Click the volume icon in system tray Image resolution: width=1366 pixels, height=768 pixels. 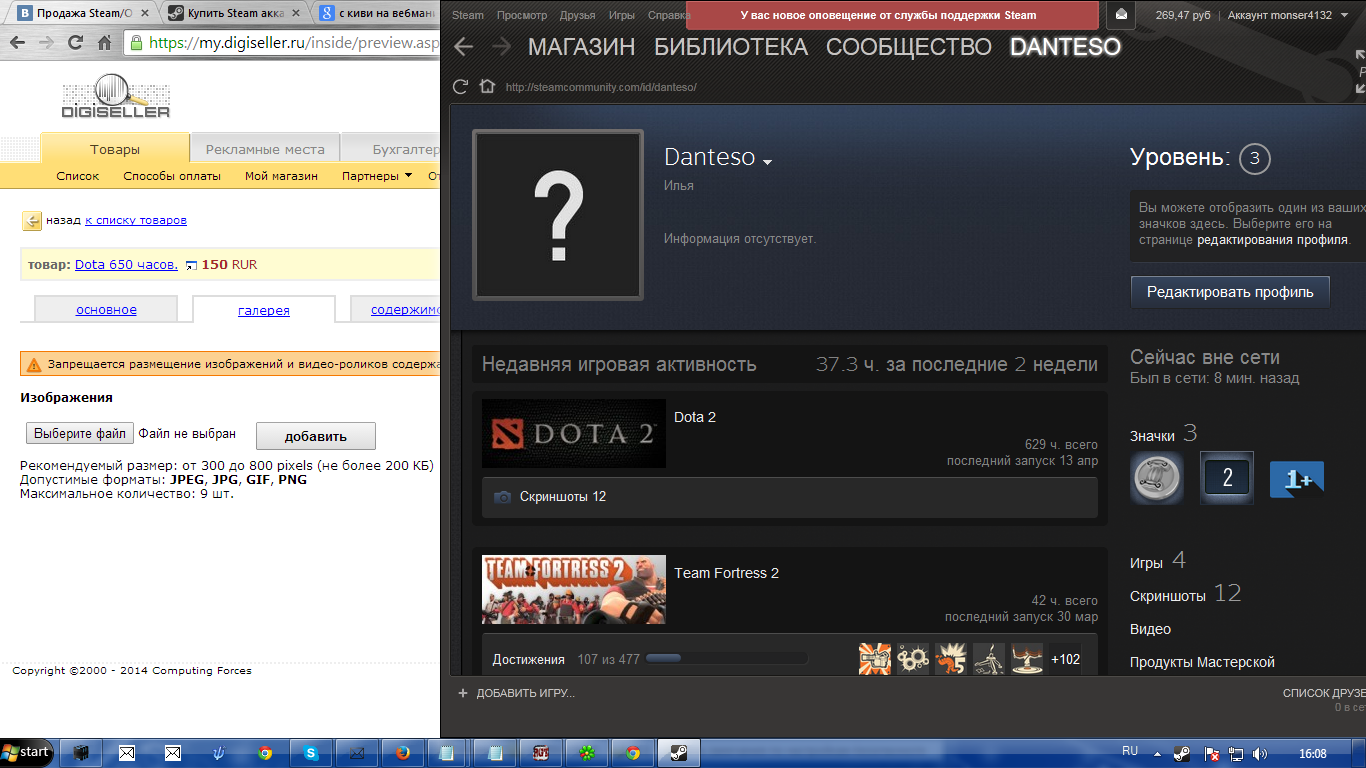coord(1260,753)
